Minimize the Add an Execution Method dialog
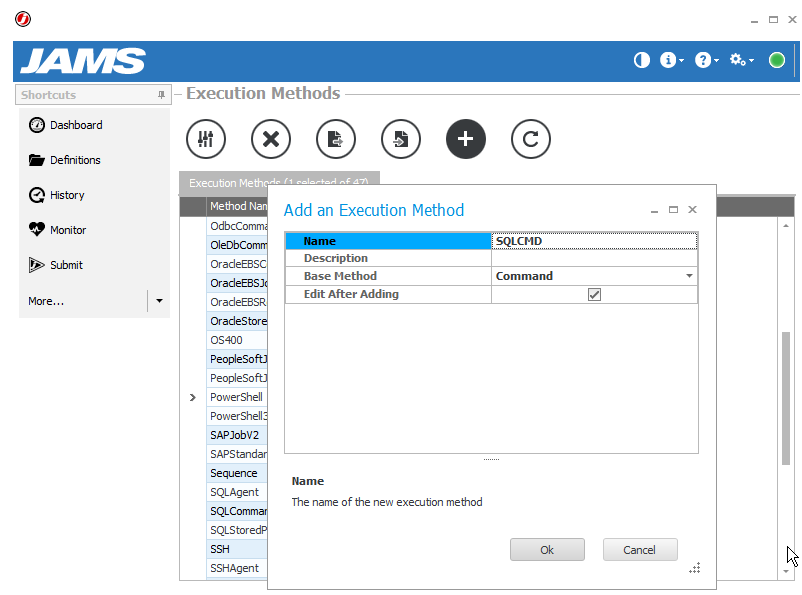 tap(654, 211)
